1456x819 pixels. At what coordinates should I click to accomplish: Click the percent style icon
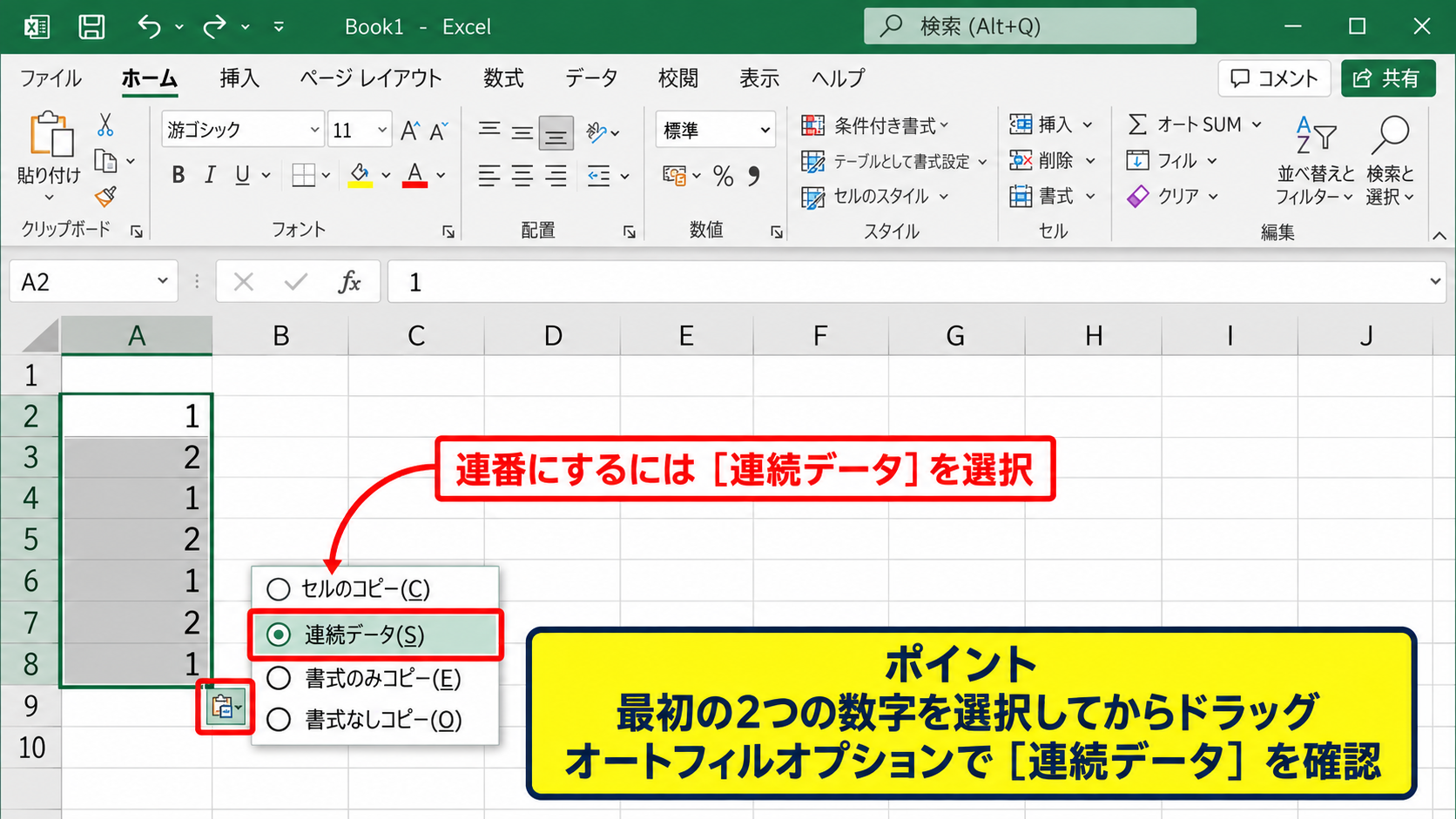[723, 177]
